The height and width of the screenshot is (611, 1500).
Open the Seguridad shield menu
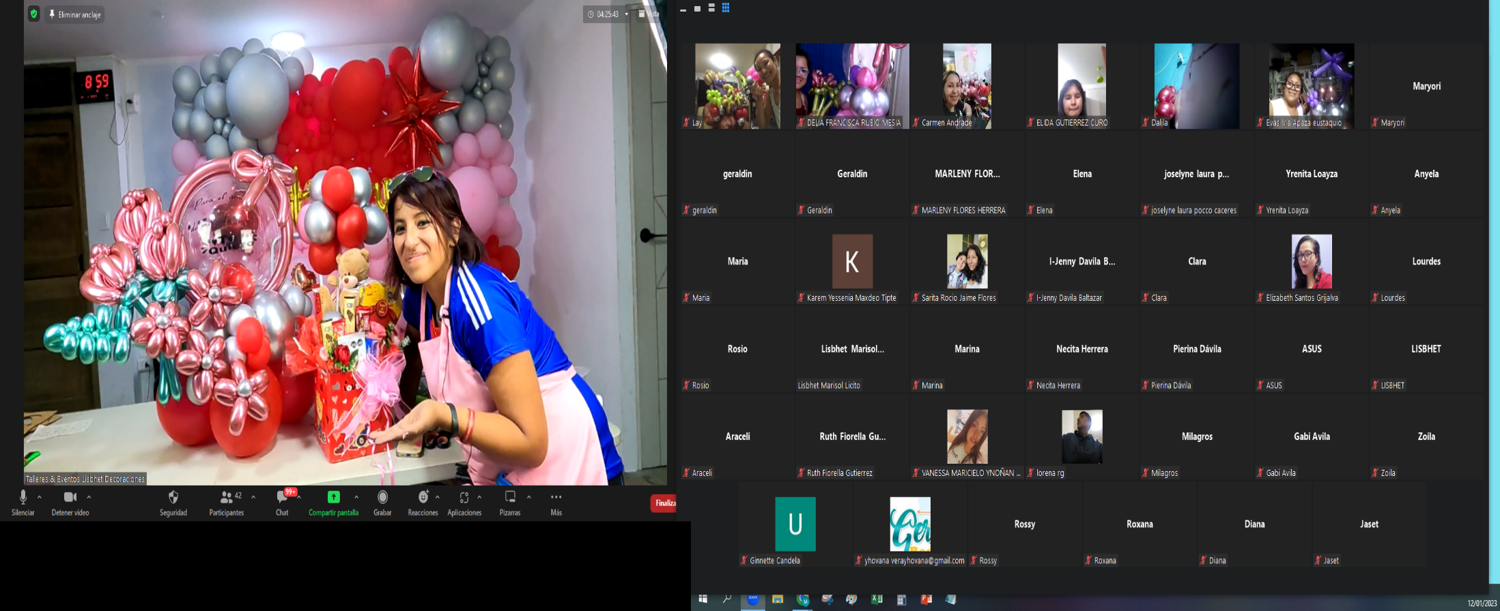pyautogui.click(x=173, y=498)
